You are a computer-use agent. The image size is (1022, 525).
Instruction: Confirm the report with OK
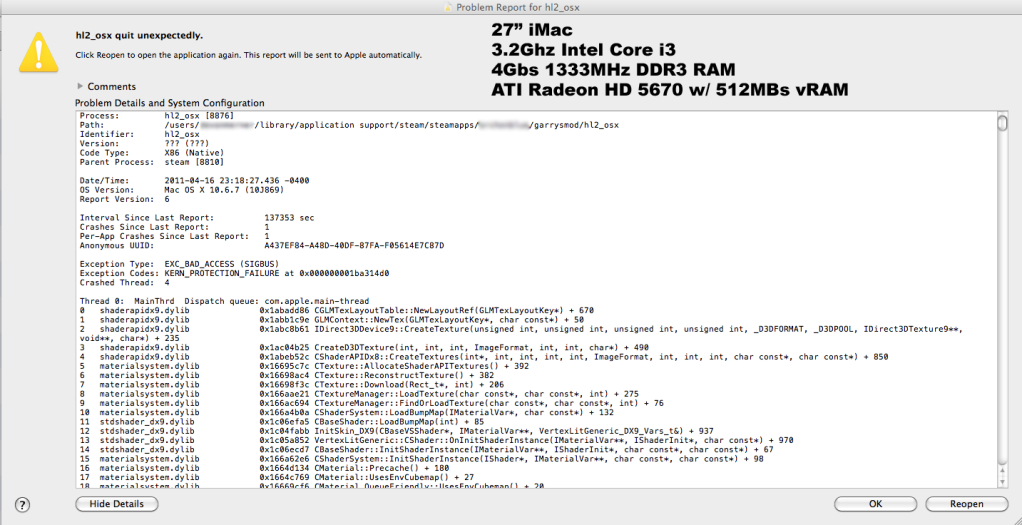coord(875,504)
